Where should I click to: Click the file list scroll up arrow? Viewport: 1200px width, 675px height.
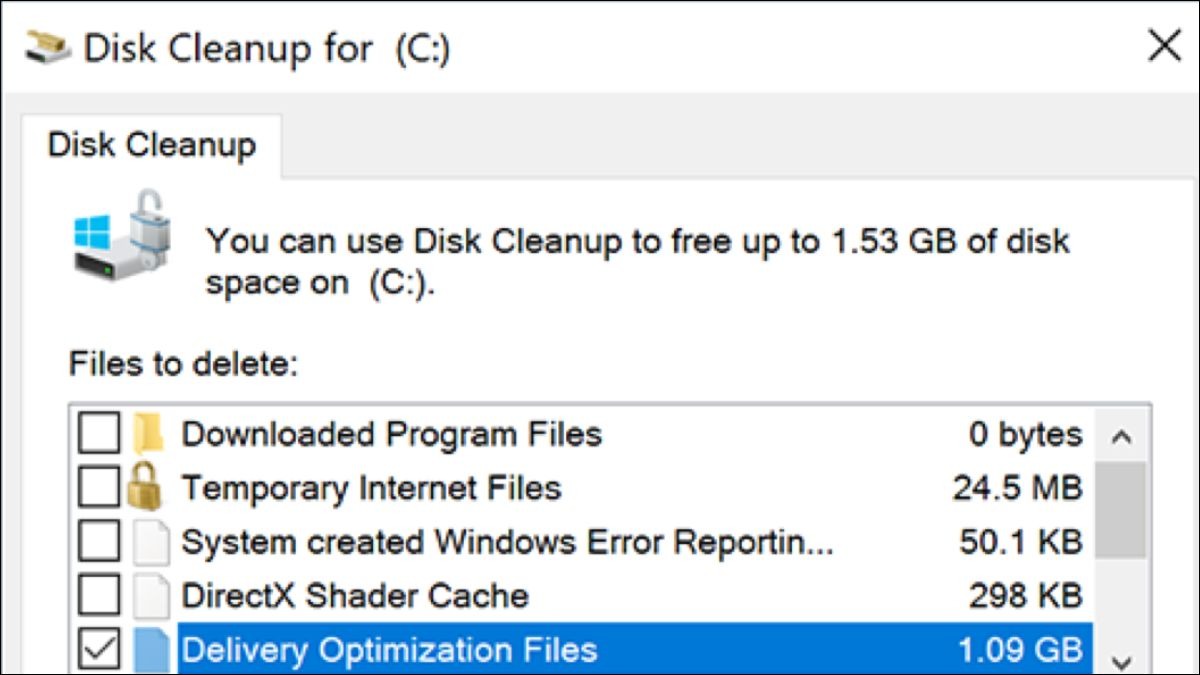point(1121,436)
